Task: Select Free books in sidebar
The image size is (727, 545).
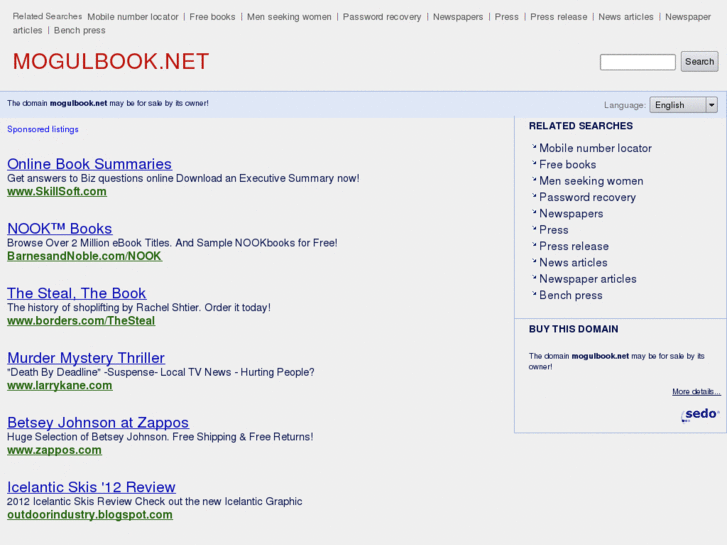Action: pos(568,165)
